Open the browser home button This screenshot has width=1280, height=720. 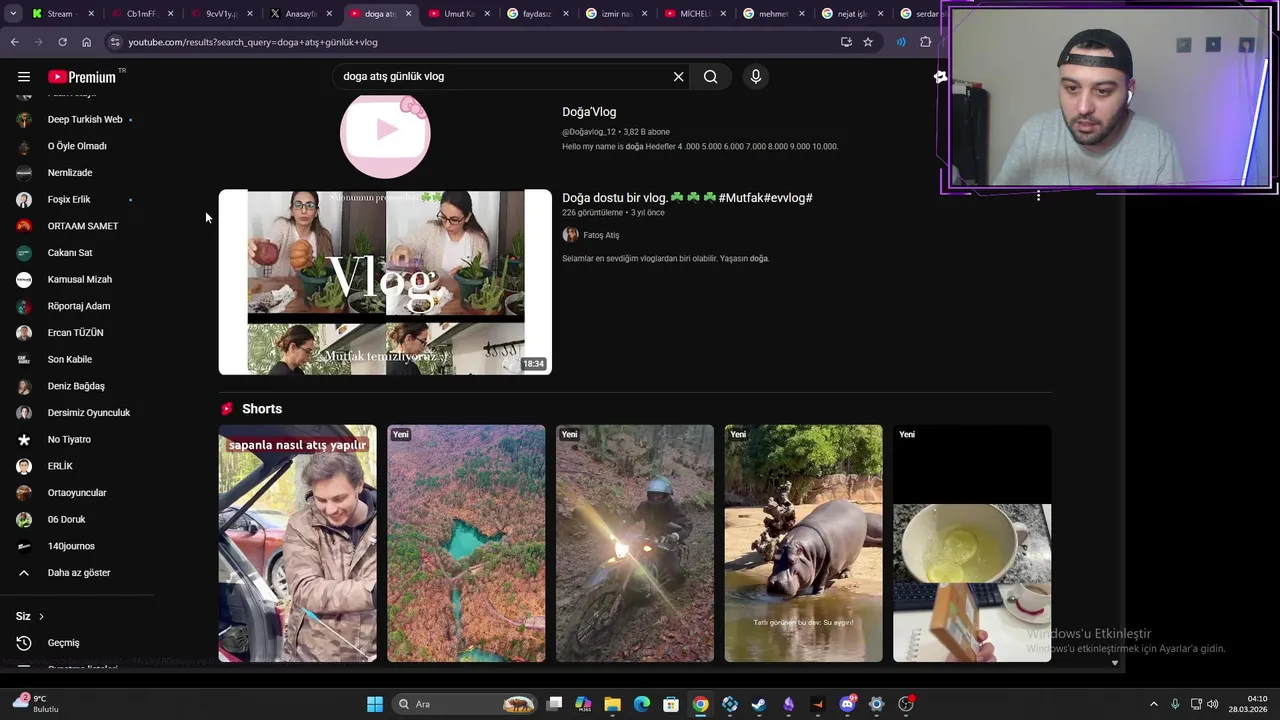[x=86, y=42]
